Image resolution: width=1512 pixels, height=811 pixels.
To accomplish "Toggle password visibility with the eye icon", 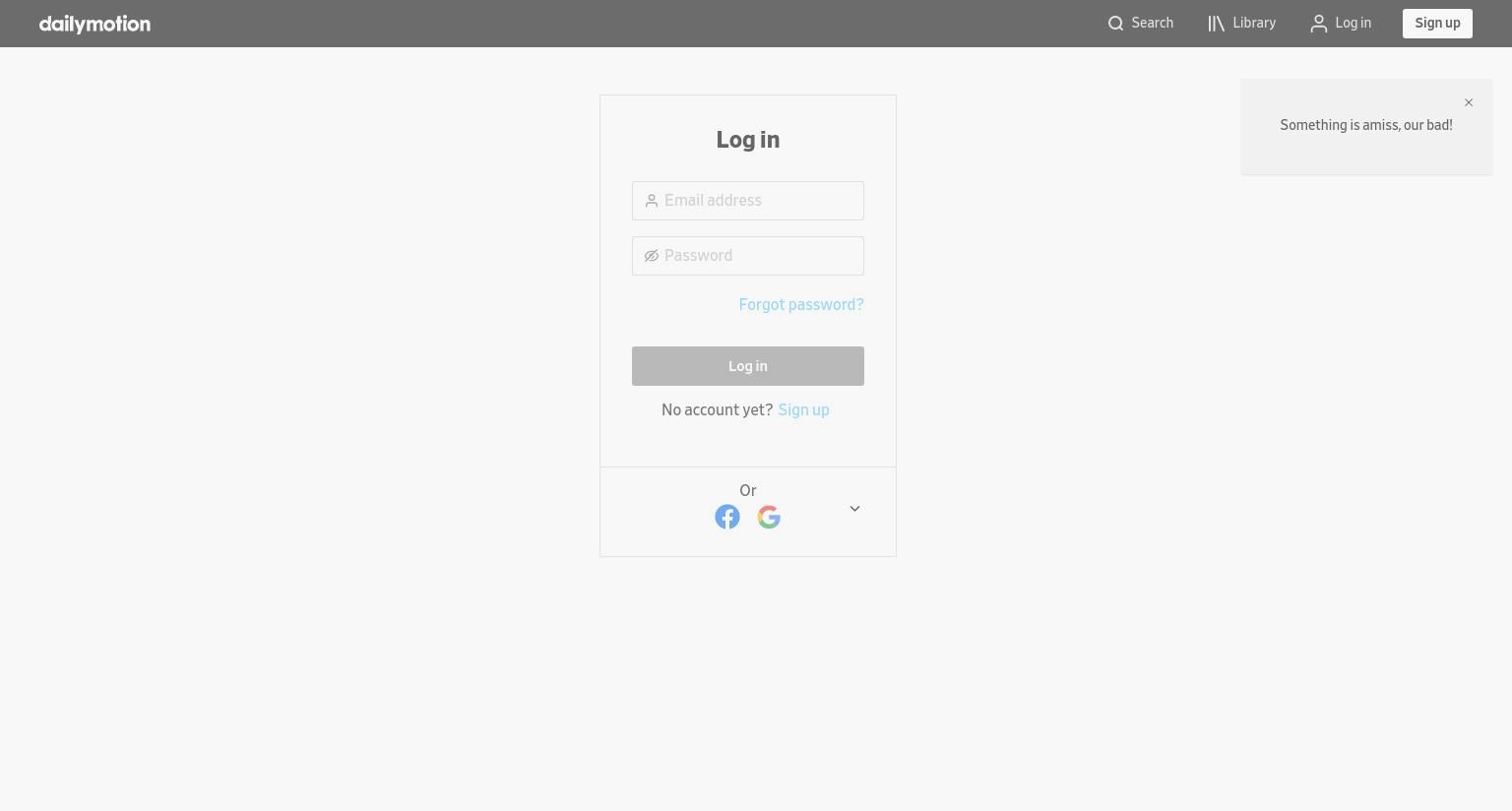I will (x=652, y=256).
